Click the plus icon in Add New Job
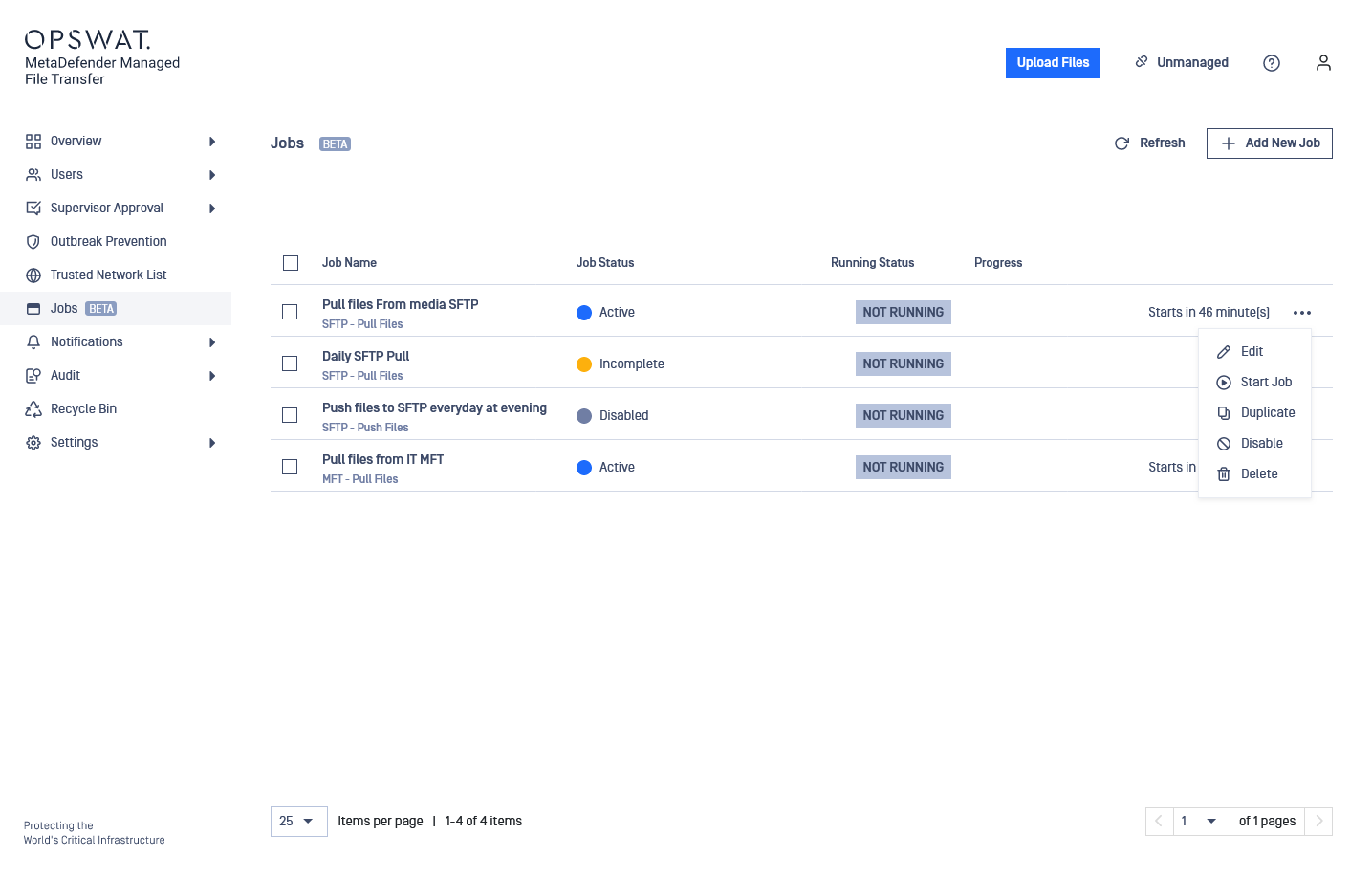This screenshot has height=879, width=1372. click(x=1229, y=143)
